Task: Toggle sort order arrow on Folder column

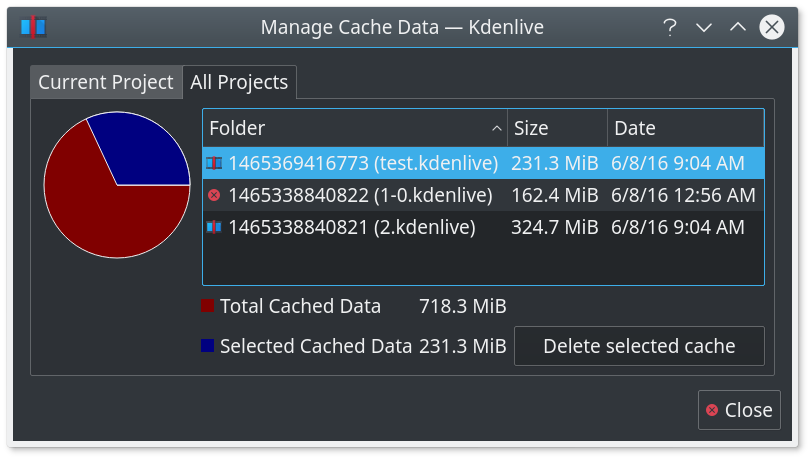Action: tap(497, 128)
